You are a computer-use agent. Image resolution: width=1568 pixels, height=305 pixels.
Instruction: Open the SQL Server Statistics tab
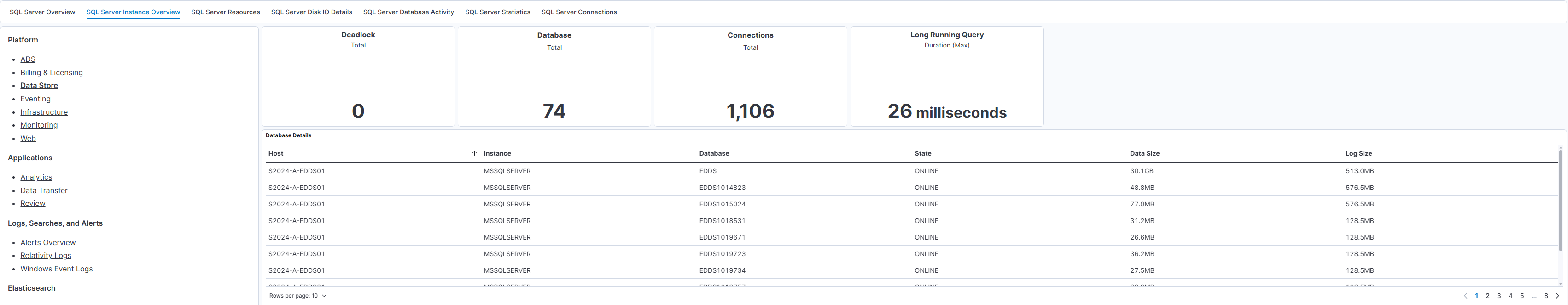click(x=497, y=12)
